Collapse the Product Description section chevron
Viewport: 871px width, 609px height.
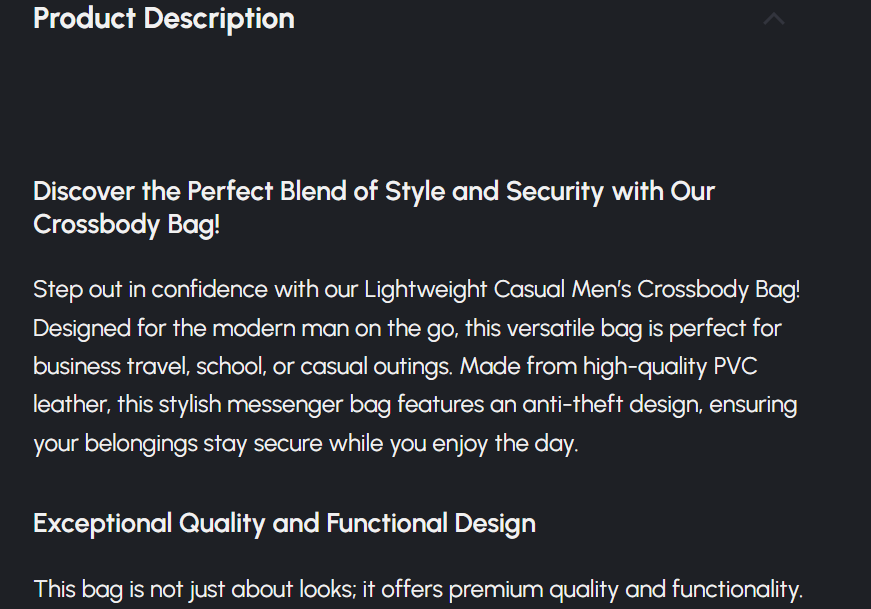pyautogui.click(x=773, y=19)
